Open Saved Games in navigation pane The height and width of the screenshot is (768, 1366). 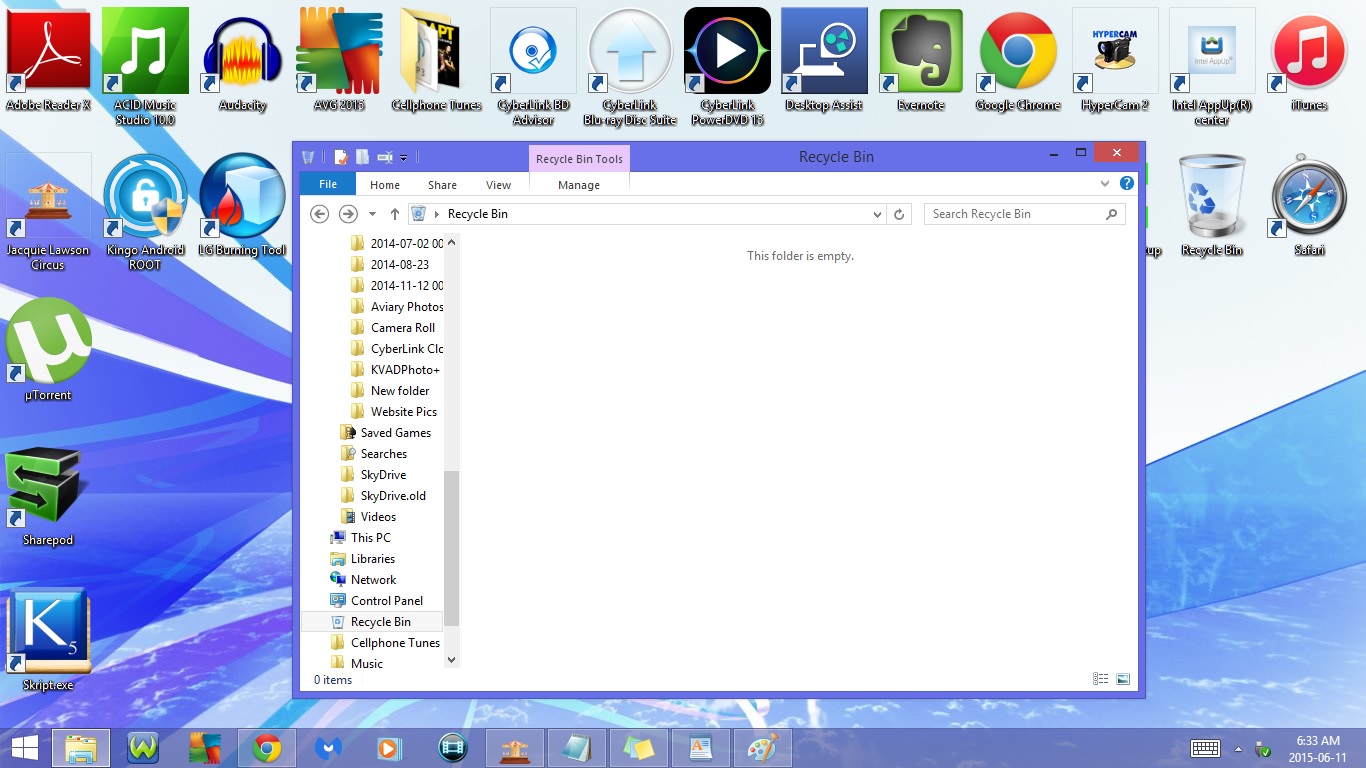[x=386, y=433]
